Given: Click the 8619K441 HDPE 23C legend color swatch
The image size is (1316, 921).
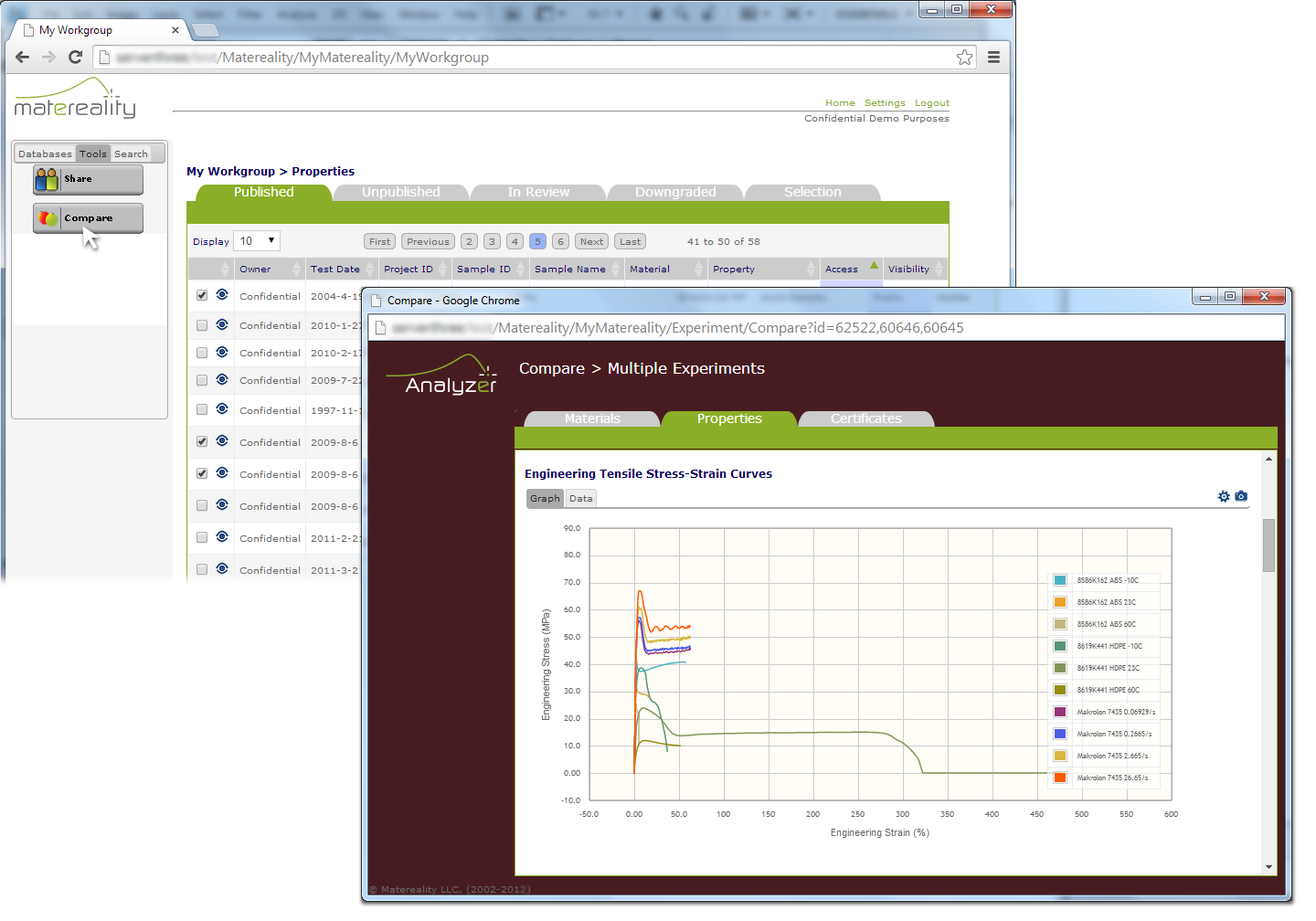Looking at the screenshot, I should point(1058,668).
